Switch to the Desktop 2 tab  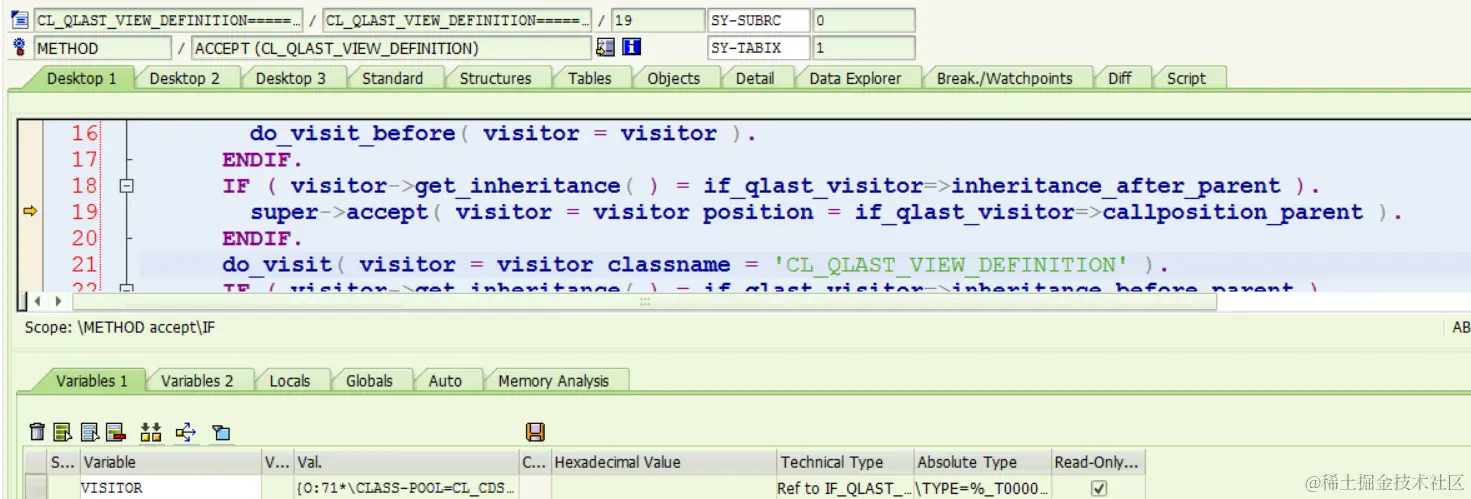184,78
